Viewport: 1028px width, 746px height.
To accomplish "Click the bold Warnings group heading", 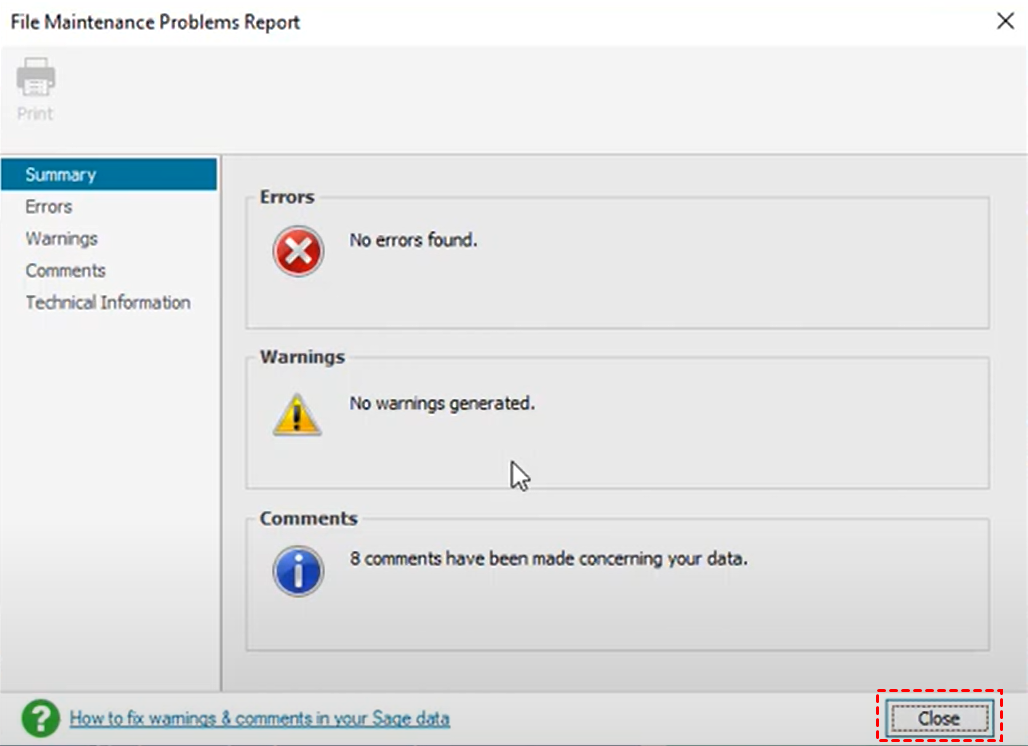I will tap(302, 357).
